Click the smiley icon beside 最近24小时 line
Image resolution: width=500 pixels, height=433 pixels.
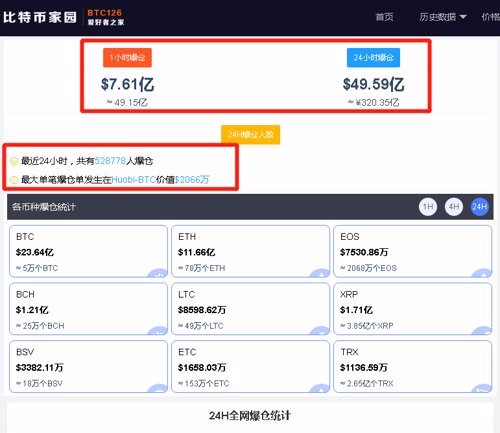[x=14, y=161]
